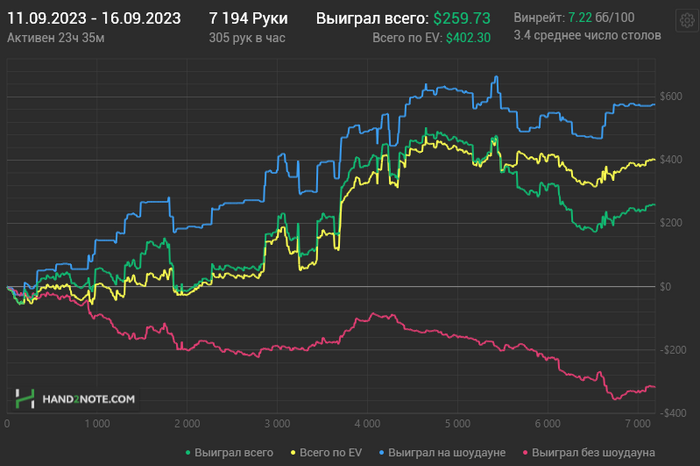Click the blue dot beside 'Выиграл на шоудауне'

click(x=381, y=453)
